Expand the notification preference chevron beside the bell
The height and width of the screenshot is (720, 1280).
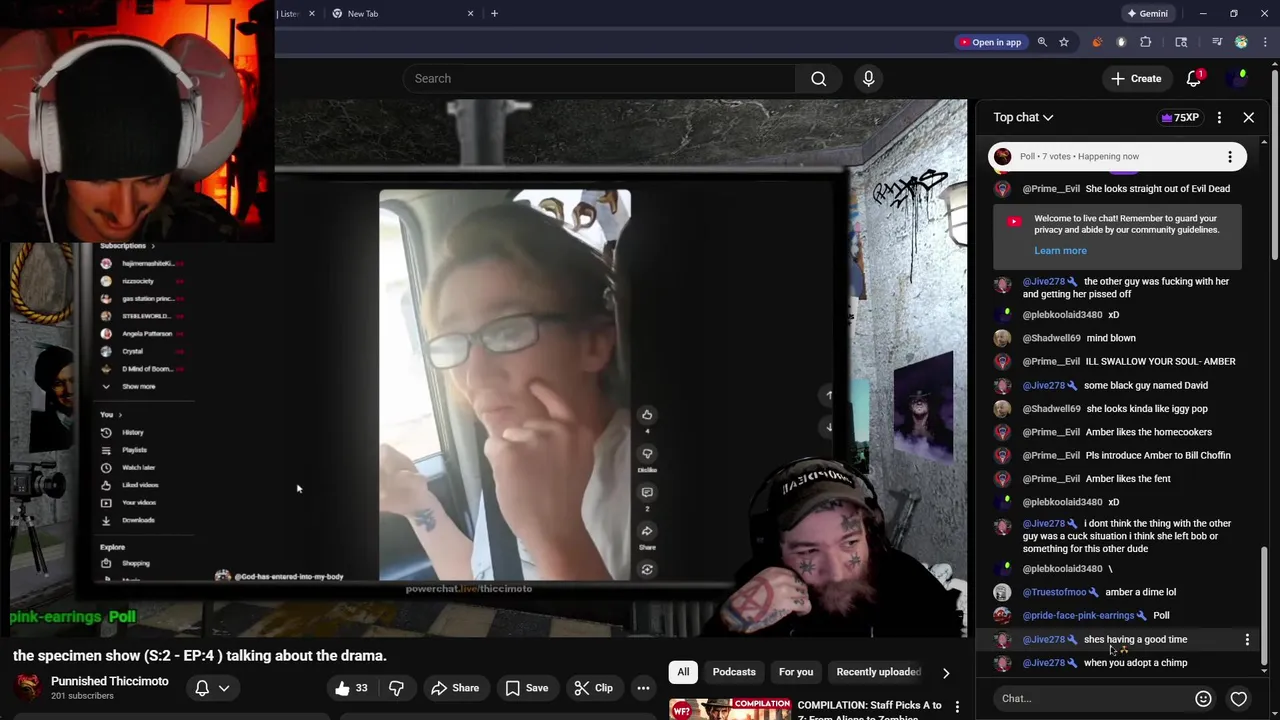coord(224,688)
